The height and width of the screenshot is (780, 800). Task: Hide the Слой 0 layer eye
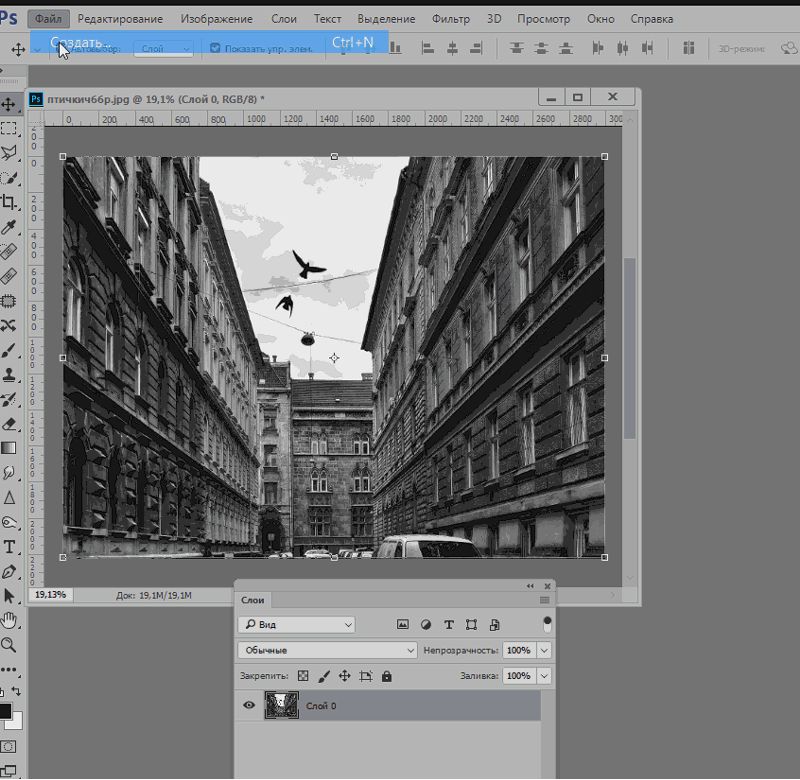249,705
